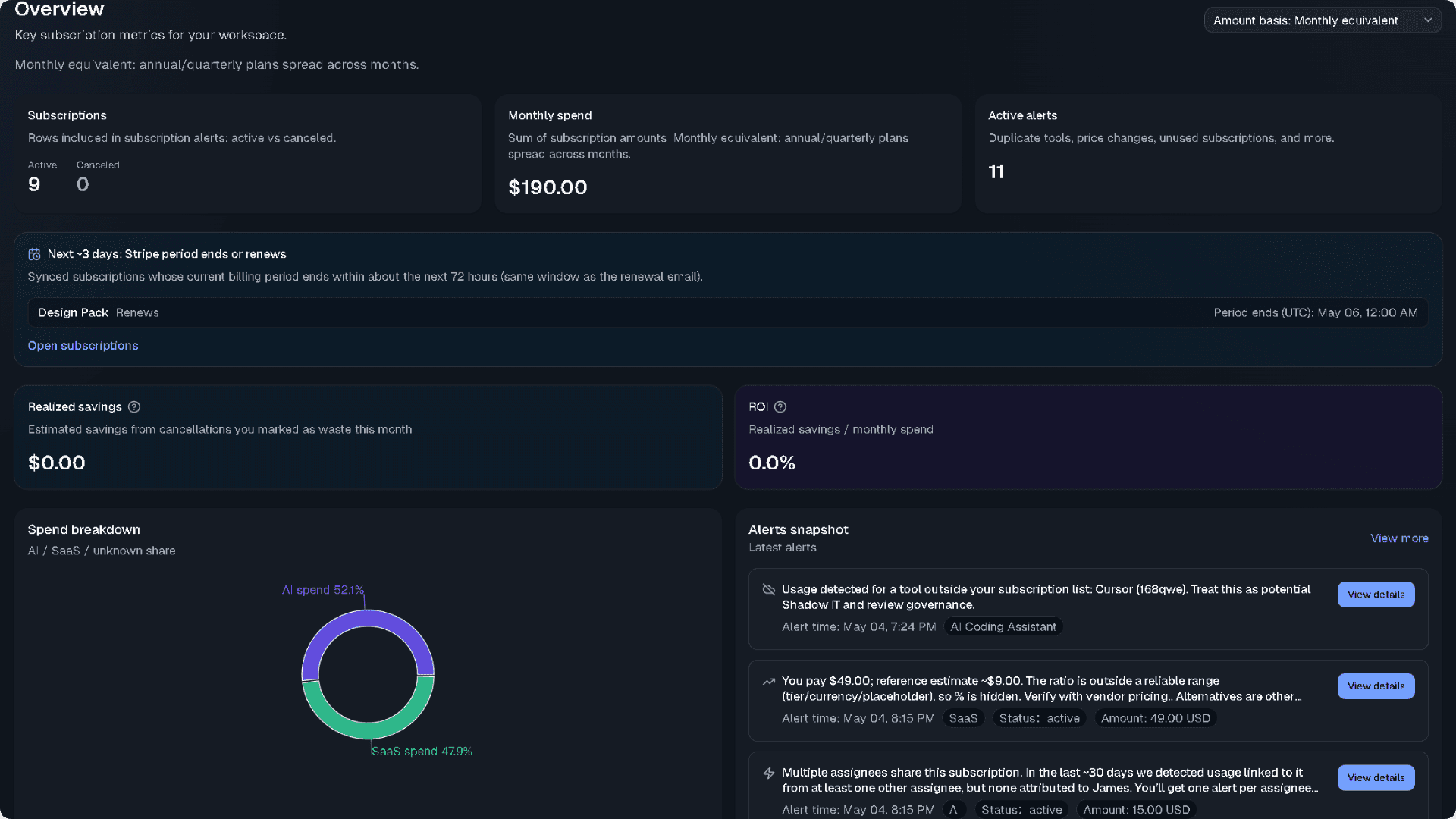View details for the $49.00 pricing alert
1456x819 pixels.
(1376, 686)
